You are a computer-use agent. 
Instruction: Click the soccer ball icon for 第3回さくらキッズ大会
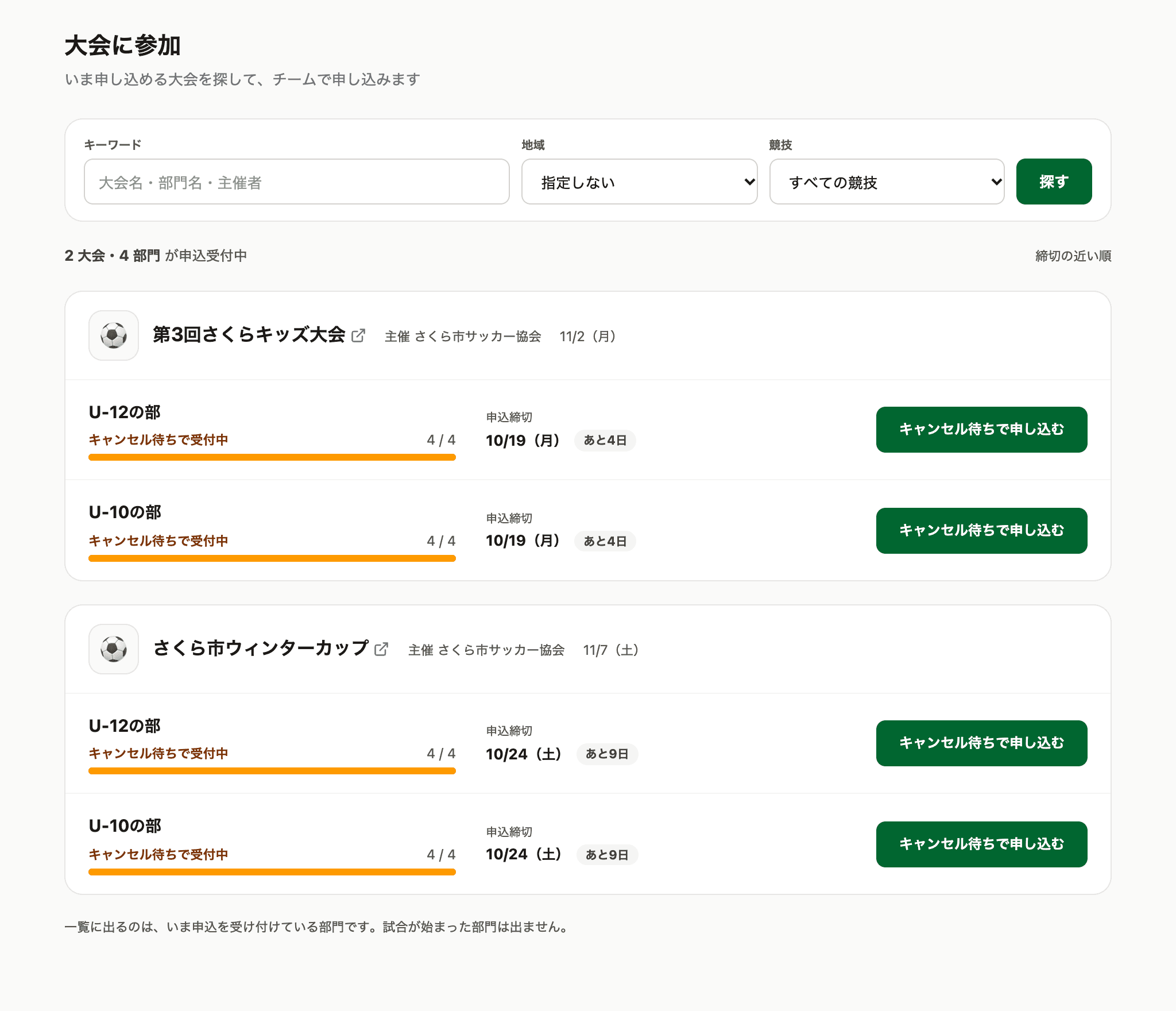pyautogui.click(x=114, y=335)
